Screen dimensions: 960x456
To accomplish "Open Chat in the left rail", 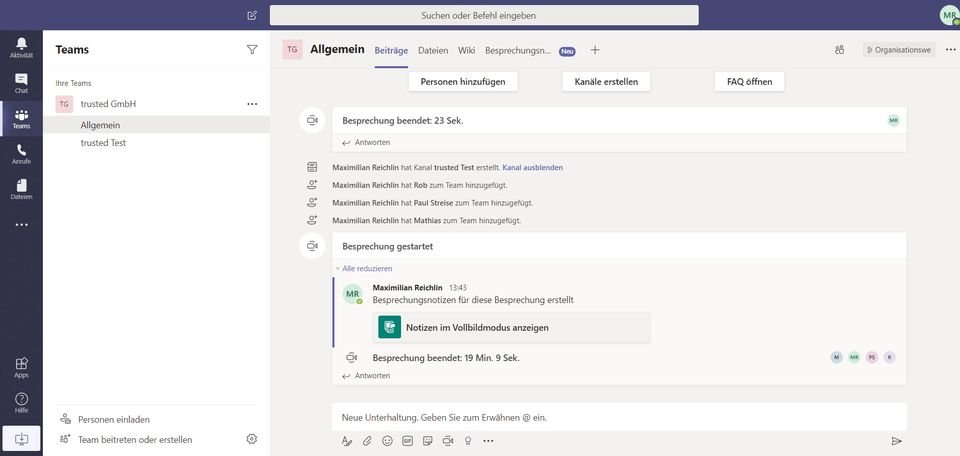I will tap(21, 83).
